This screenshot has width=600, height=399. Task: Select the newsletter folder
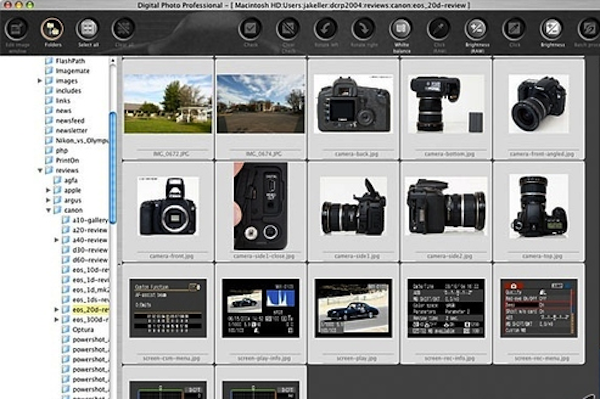coord(66,130)
